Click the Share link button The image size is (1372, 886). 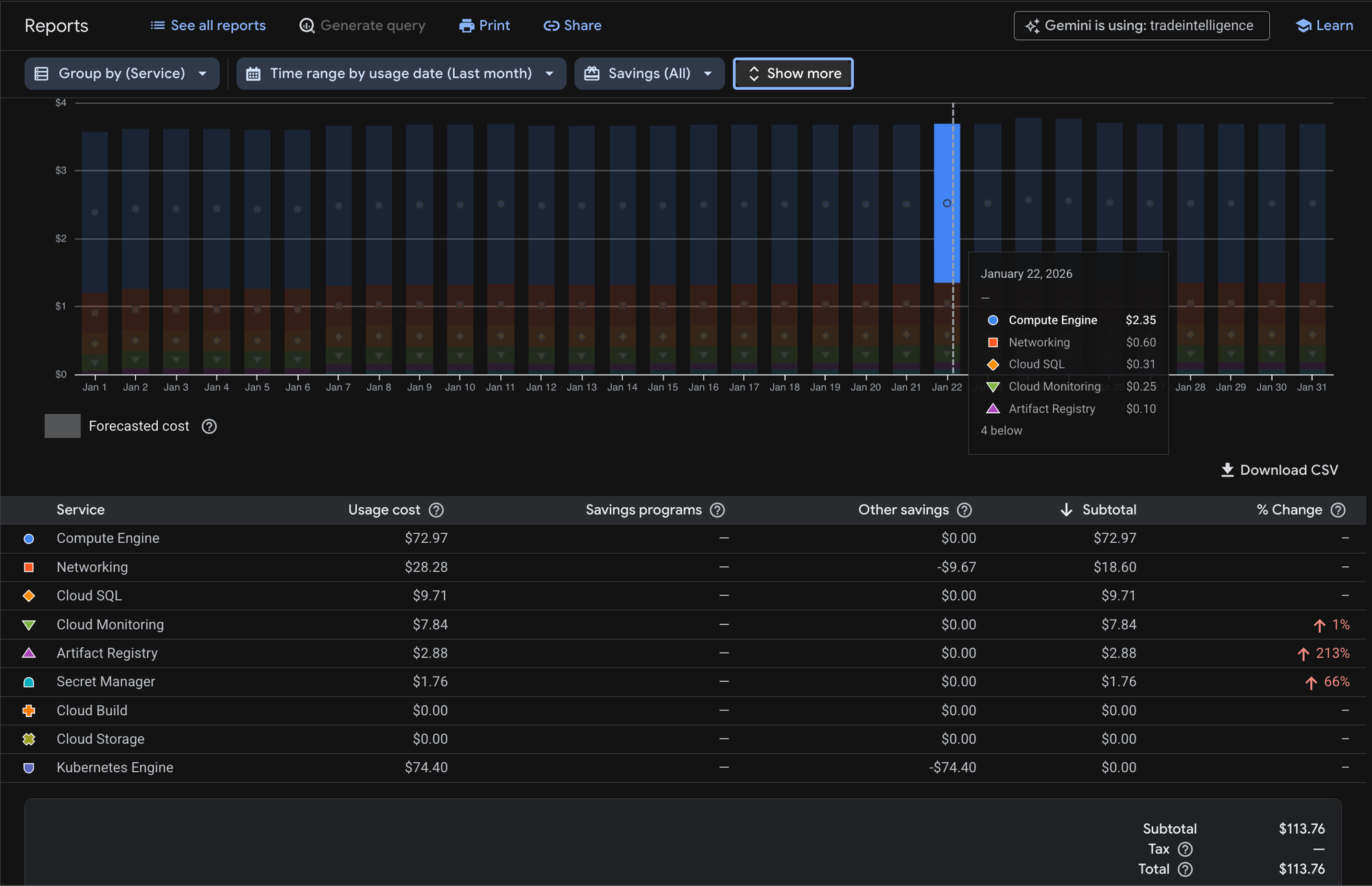572,25
